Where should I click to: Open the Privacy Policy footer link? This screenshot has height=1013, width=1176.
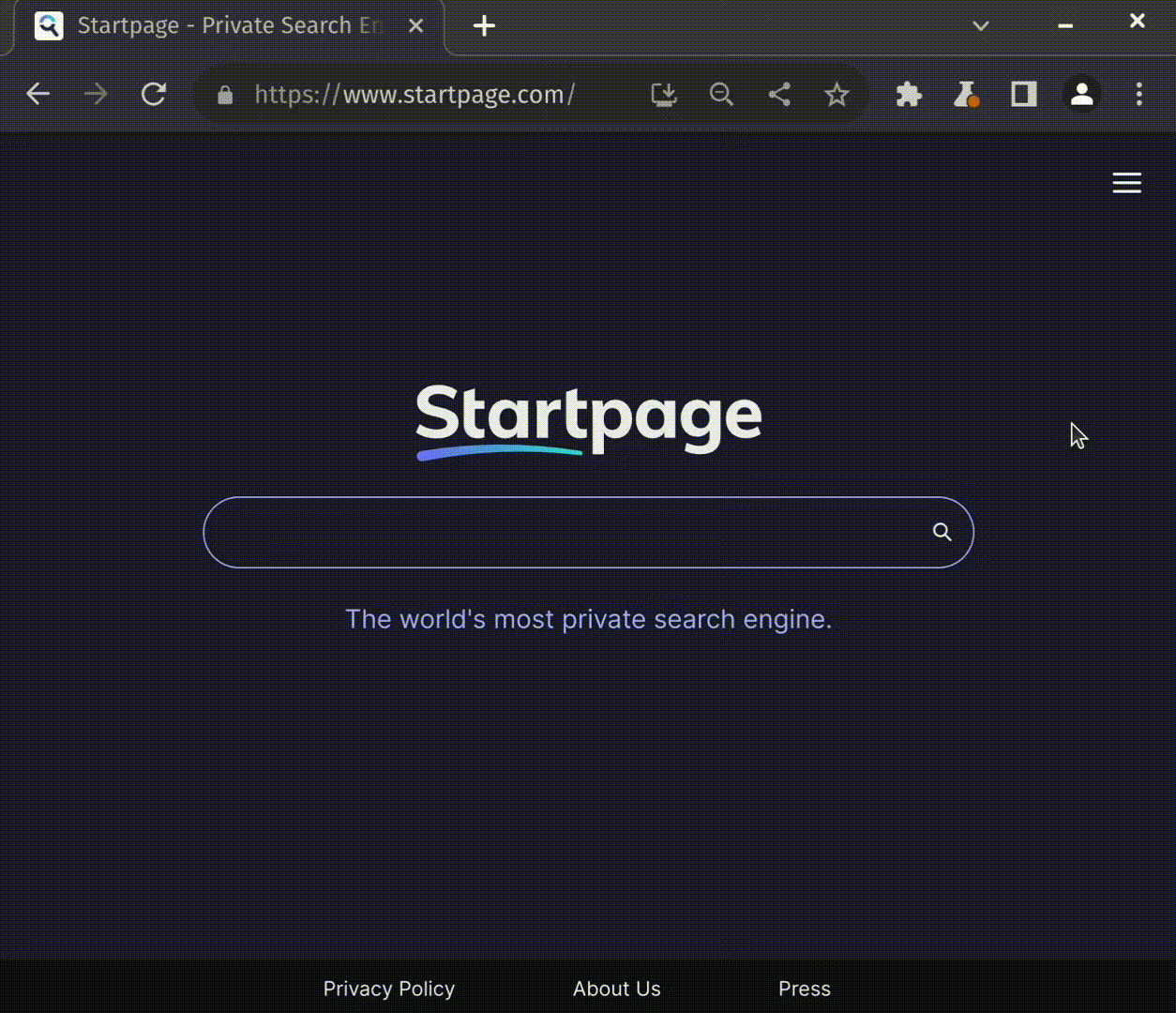click(x=388, y=989)
